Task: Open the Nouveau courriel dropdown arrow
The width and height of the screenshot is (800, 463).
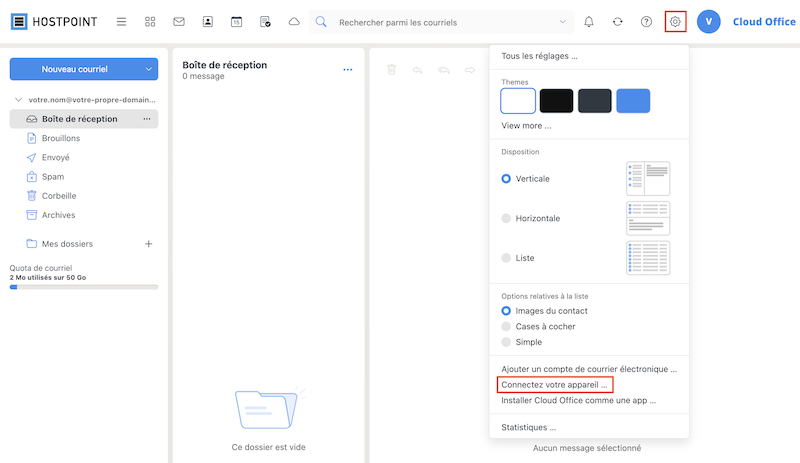Action: [x=148, y=69]
